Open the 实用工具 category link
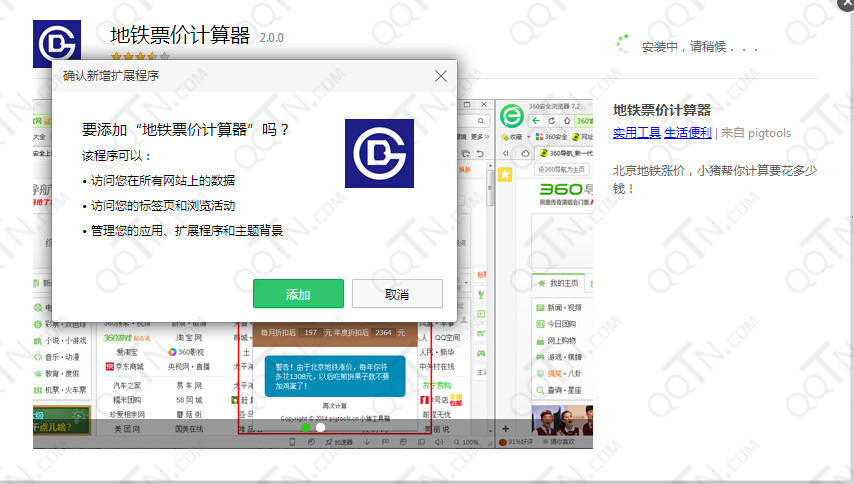The image size is (854, 484). pyautogui.click(x=636, y=133)
